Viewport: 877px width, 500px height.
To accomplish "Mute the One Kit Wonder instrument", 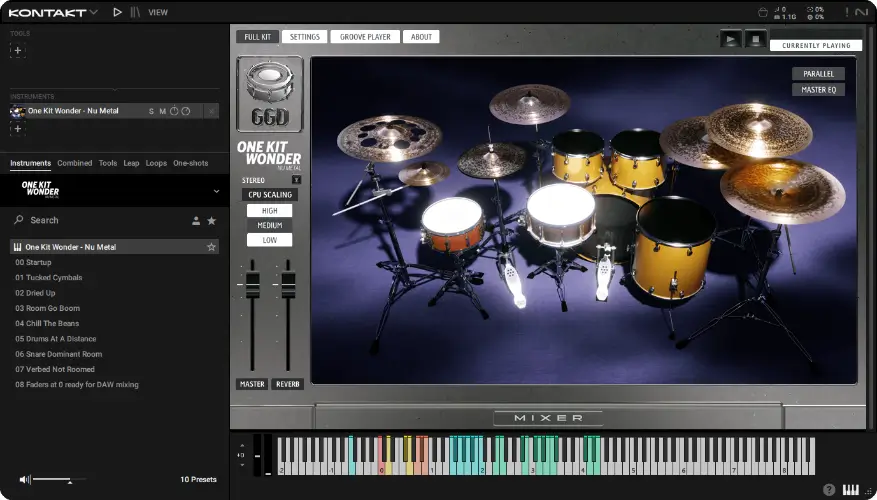I will point(162,111).
